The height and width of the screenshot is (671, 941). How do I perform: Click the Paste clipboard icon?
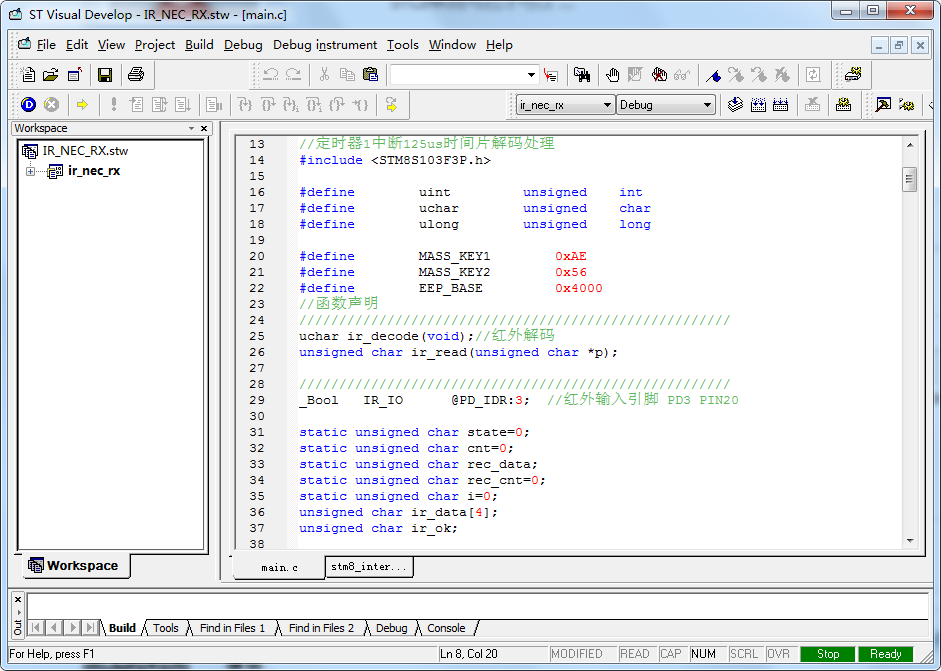(x=371, y=74)
